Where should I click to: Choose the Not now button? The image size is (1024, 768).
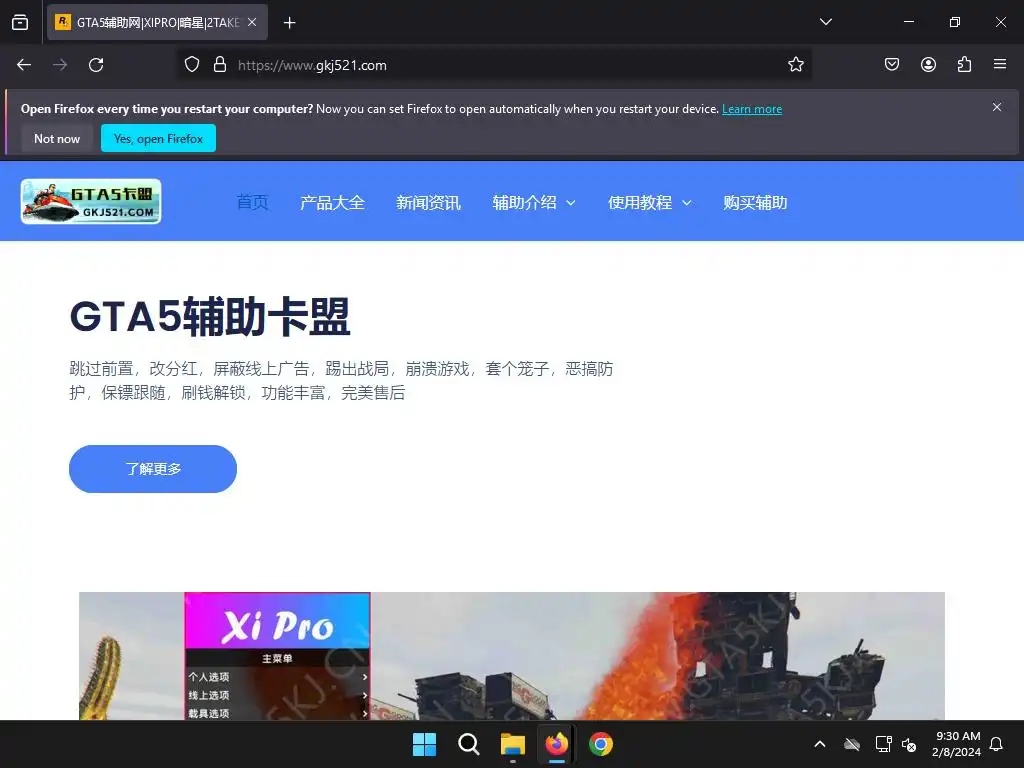pyautogui.click(x=57, y=138)
